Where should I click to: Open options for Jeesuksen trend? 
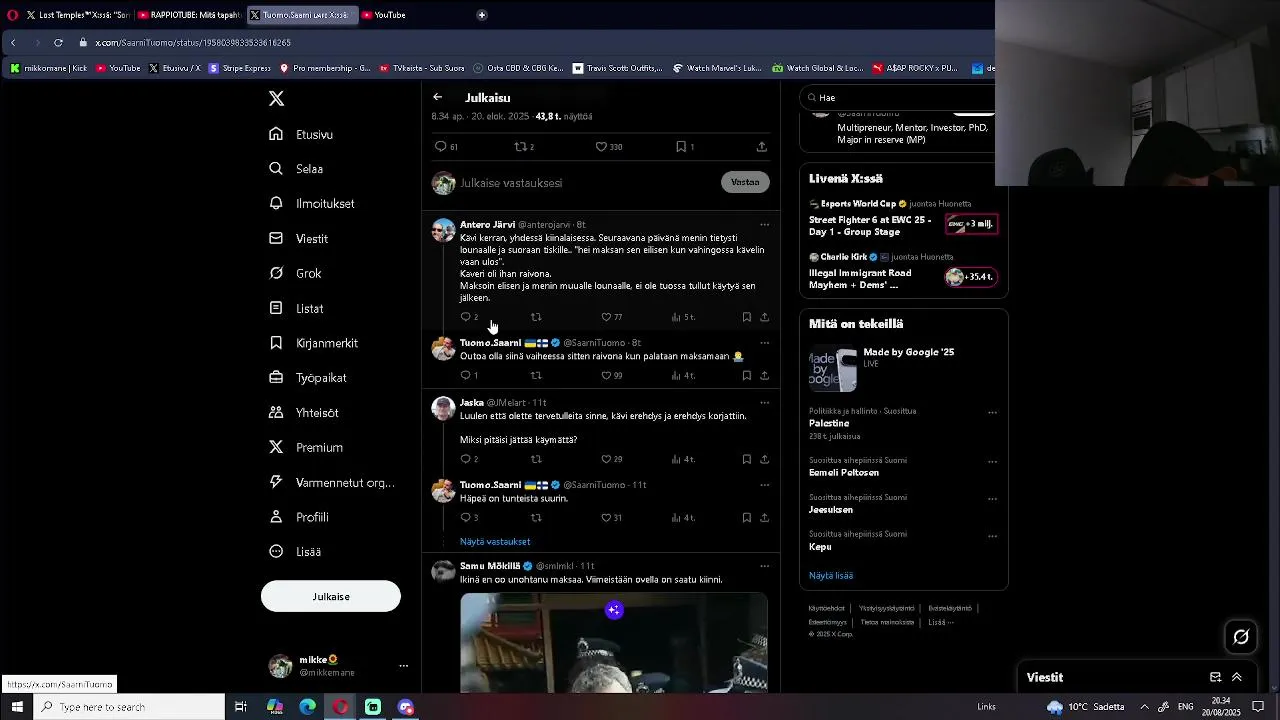tap(992, 499)
